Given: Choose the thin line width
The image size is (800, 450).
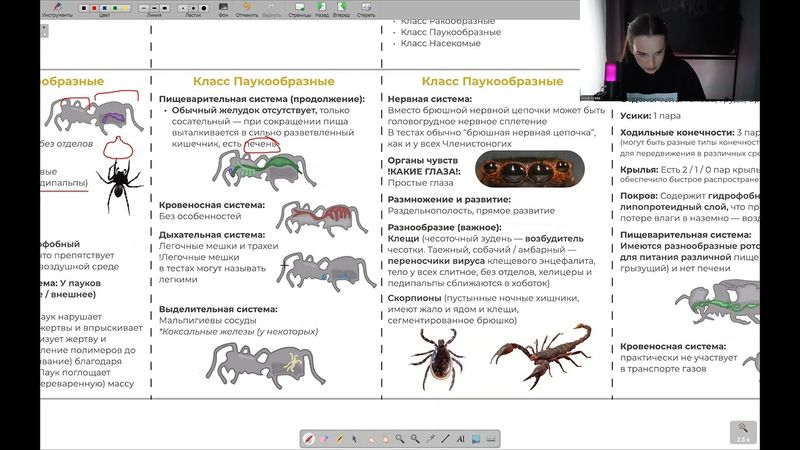Looking at the screenshot, I should click(x=144, y=8).
